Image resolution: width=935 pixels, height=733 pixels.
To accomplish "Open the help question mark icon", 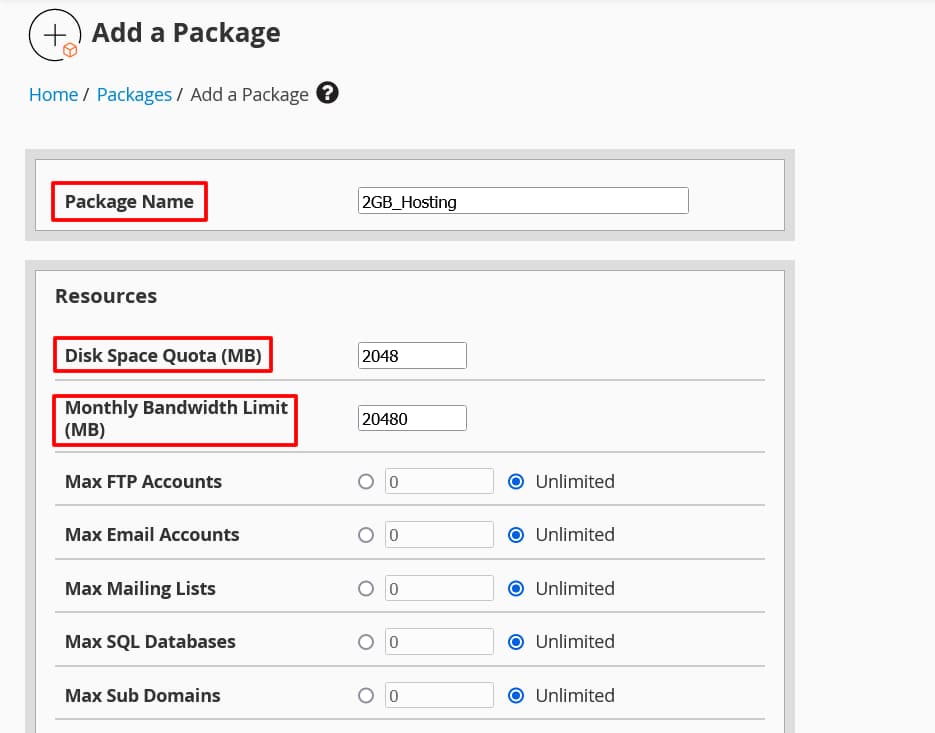I will [x=327, y=92].
